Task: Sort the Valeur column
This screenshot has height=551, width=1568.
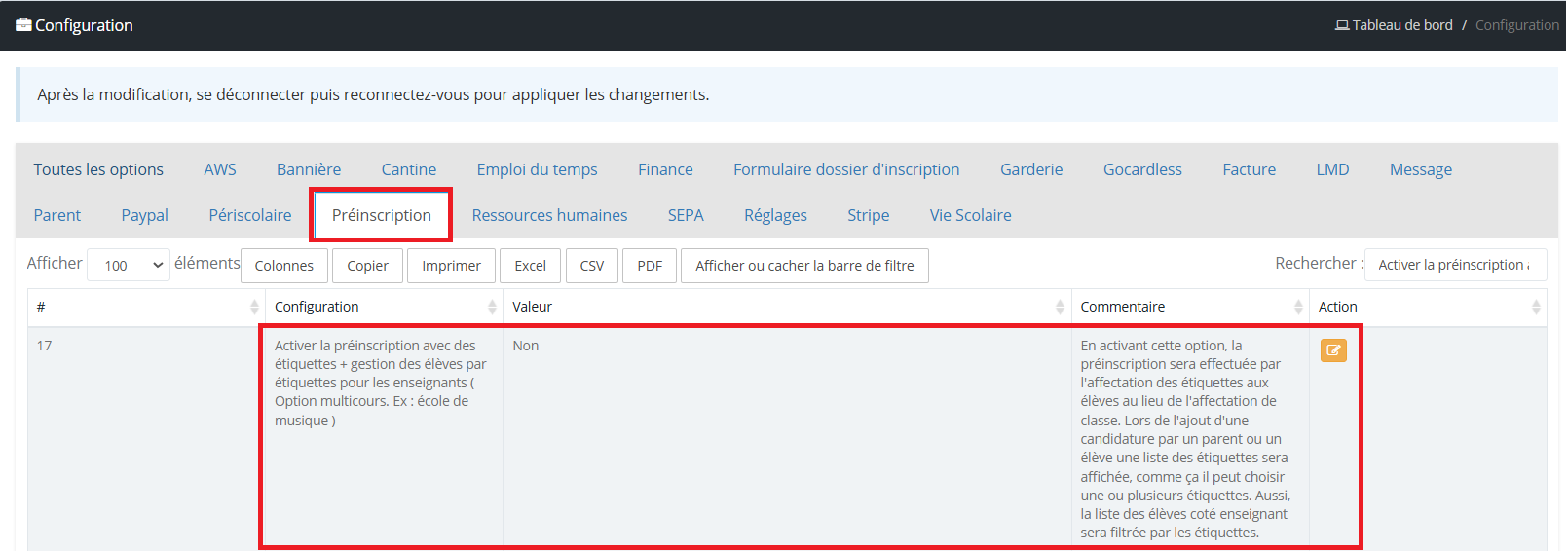Action: click(x=1060, y=307)
